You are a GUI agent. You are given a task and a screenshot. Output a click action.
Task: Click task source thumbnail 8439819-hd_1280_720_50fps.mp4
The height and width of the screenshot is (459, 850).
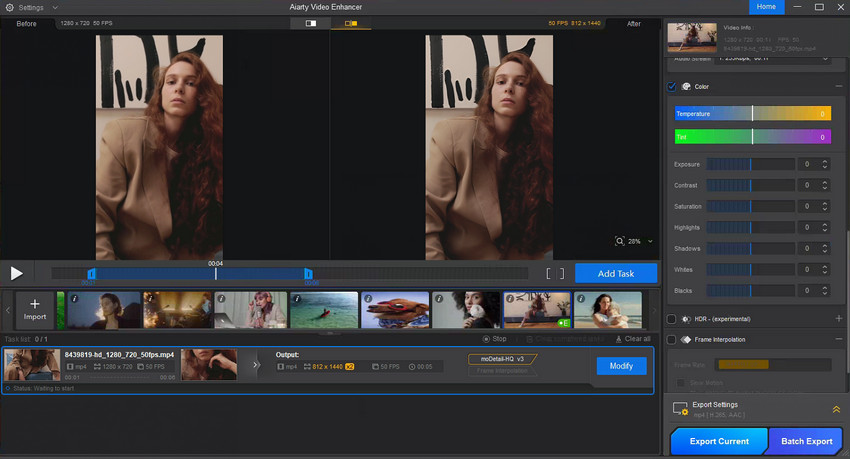tap(32, 365)
